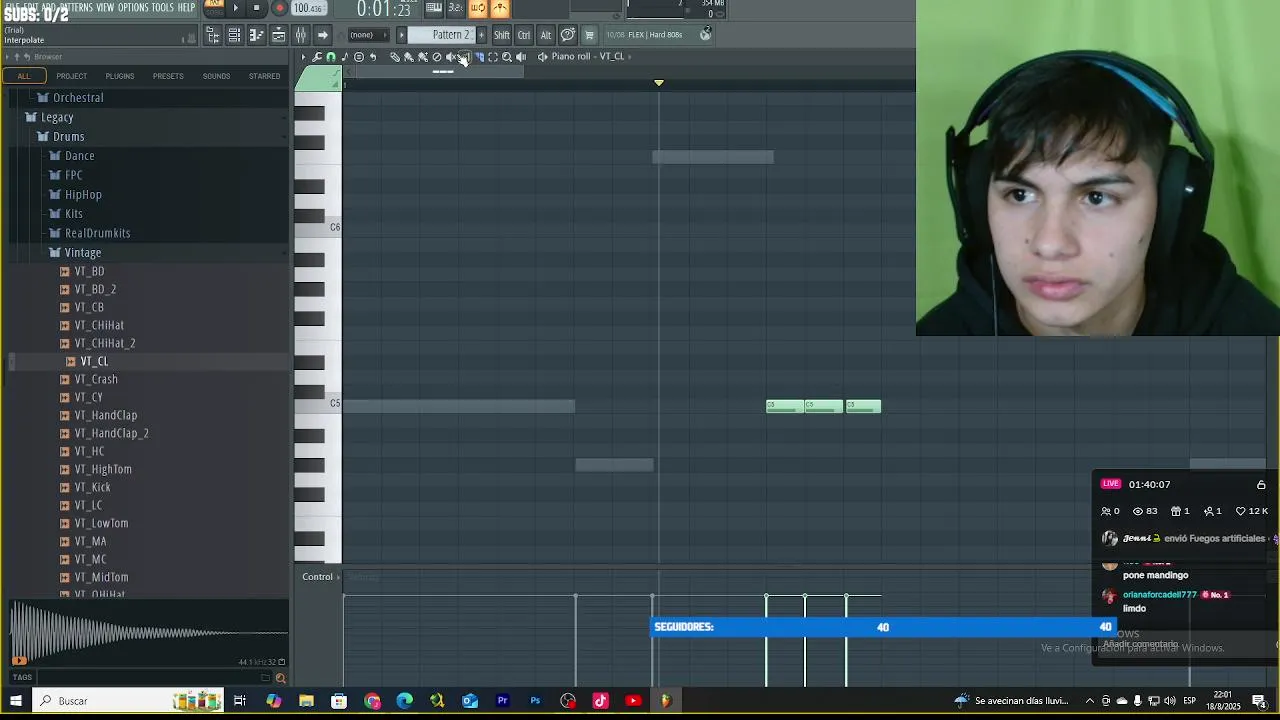Screen dimensions: 1280x720
Task: Click the typing keyboard to piano icon
Action: click(x=434, y=8)
